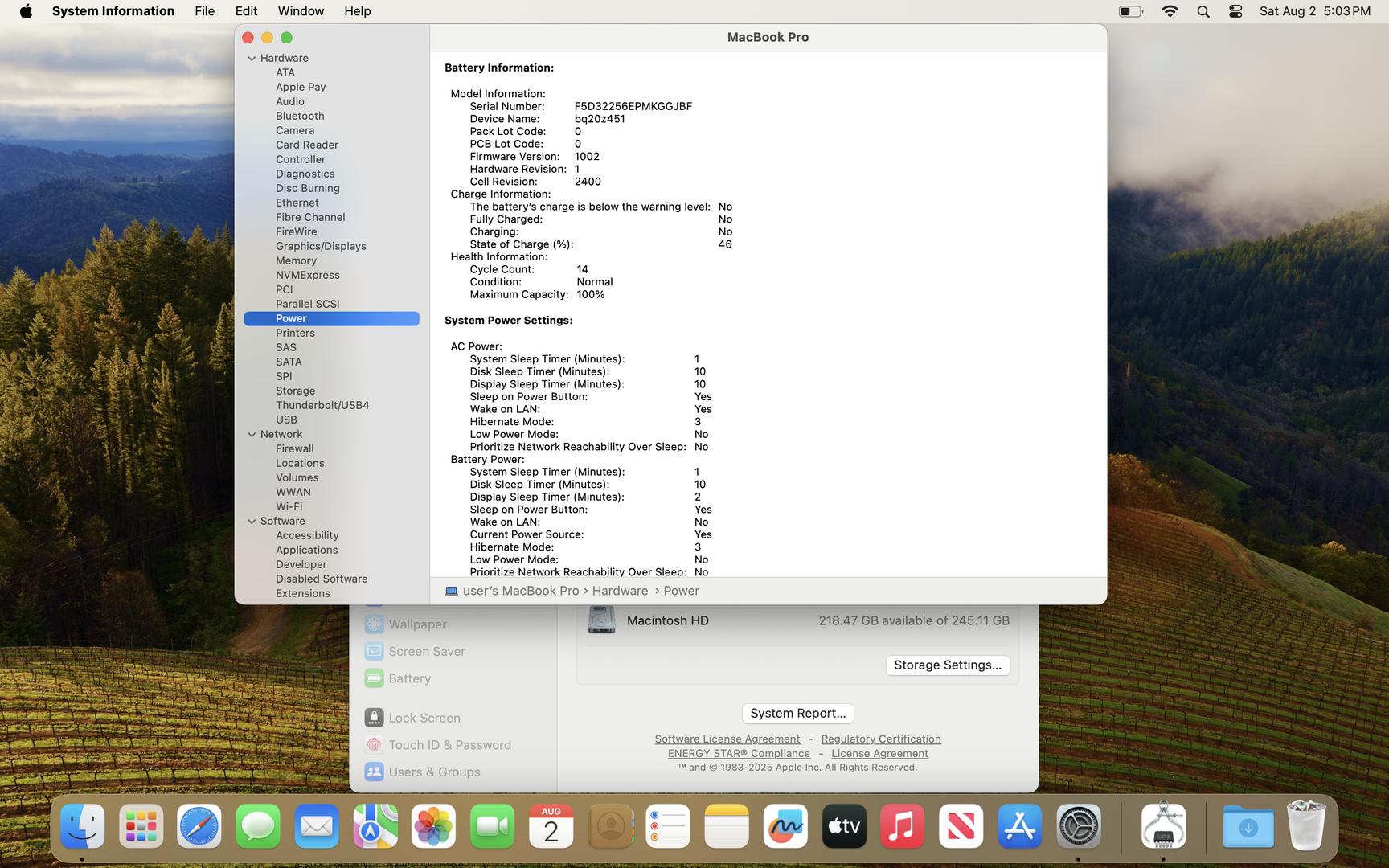Open Music app in the Dock
The height and width of the screenshot is (868, 1389).
point(903,826)
